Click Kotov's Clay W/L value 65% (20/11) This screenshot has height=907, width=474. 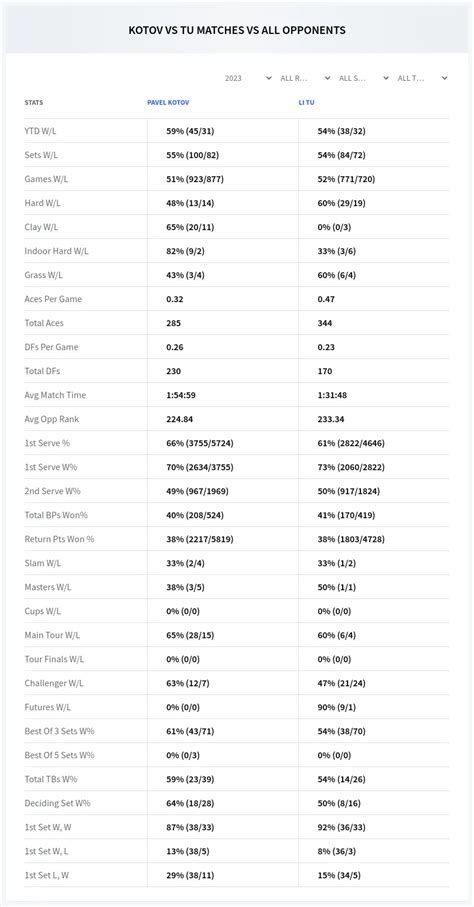[x=190, y=227]
